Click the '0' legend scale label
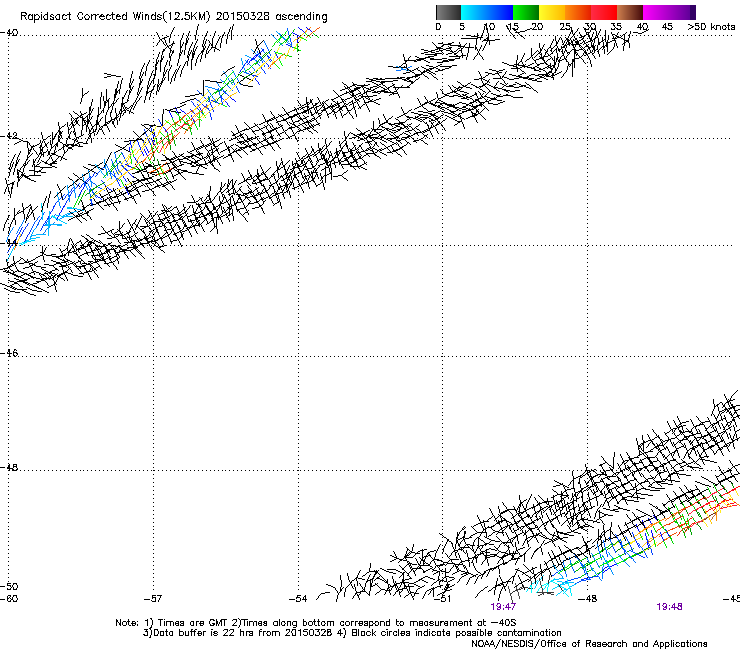740x650 pixels. (438, 27)
